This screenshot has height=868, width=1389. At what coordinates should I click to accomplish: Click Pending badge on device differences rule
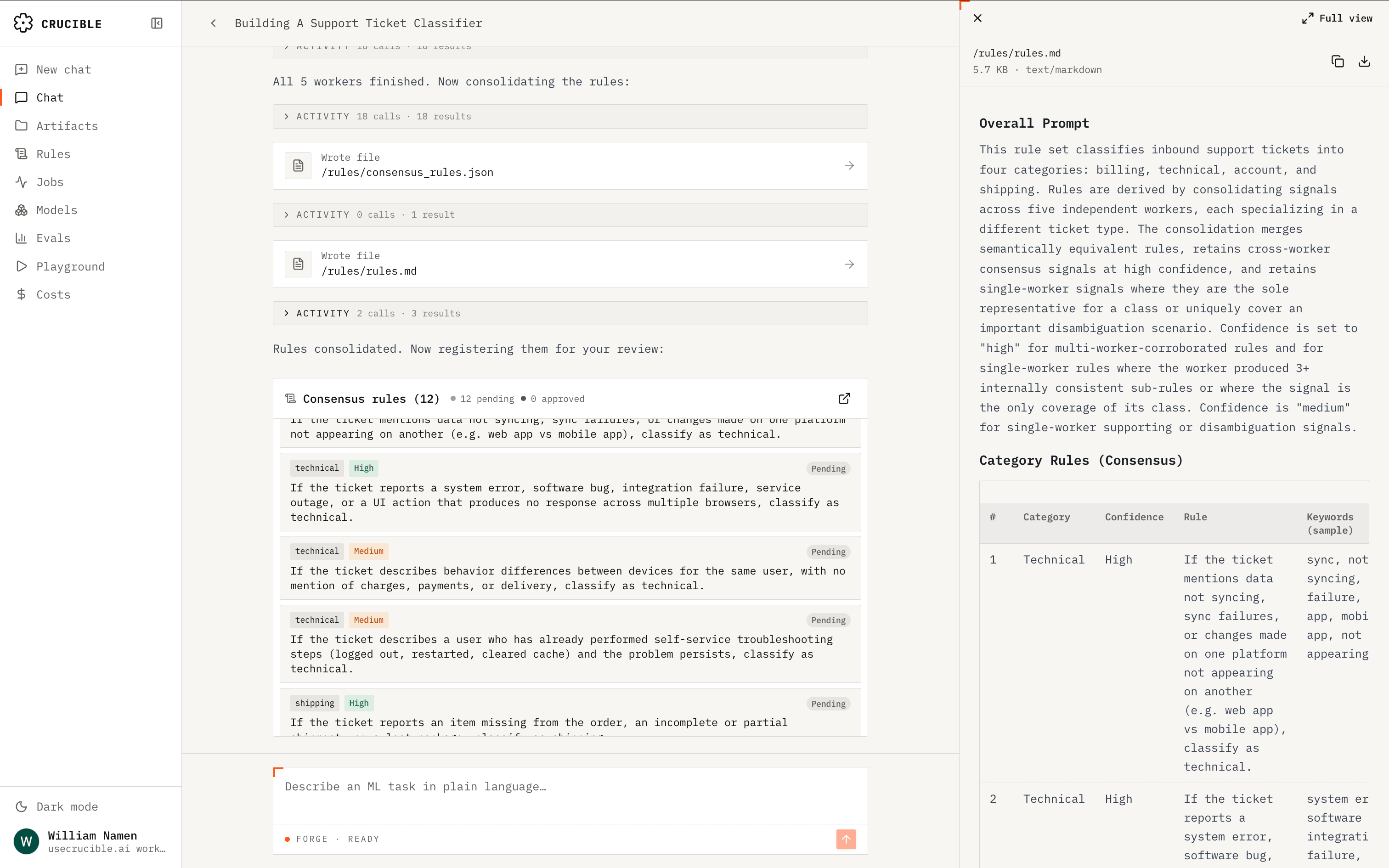click(x=828, y=552)
